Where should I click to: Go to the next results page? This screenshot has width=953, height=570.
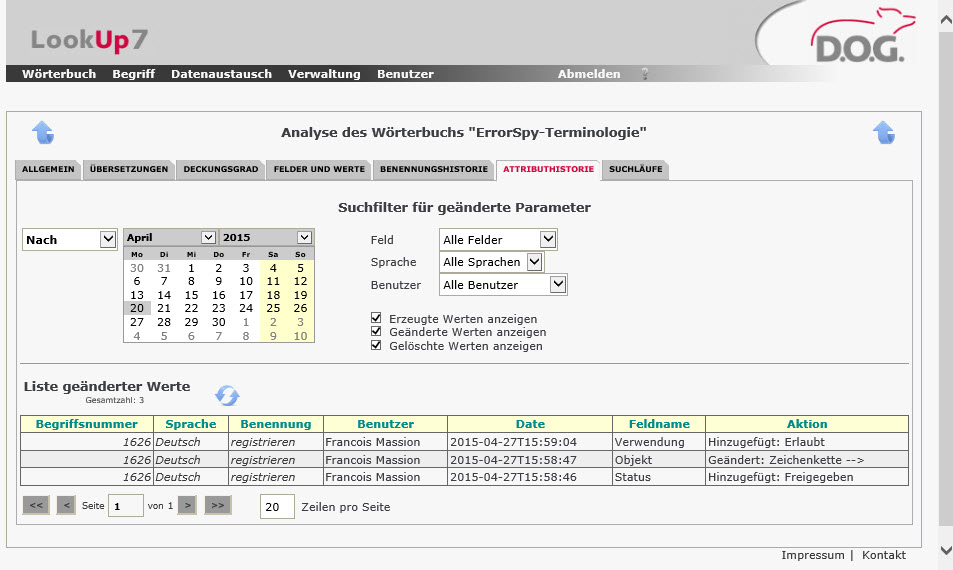click(186, 506)
